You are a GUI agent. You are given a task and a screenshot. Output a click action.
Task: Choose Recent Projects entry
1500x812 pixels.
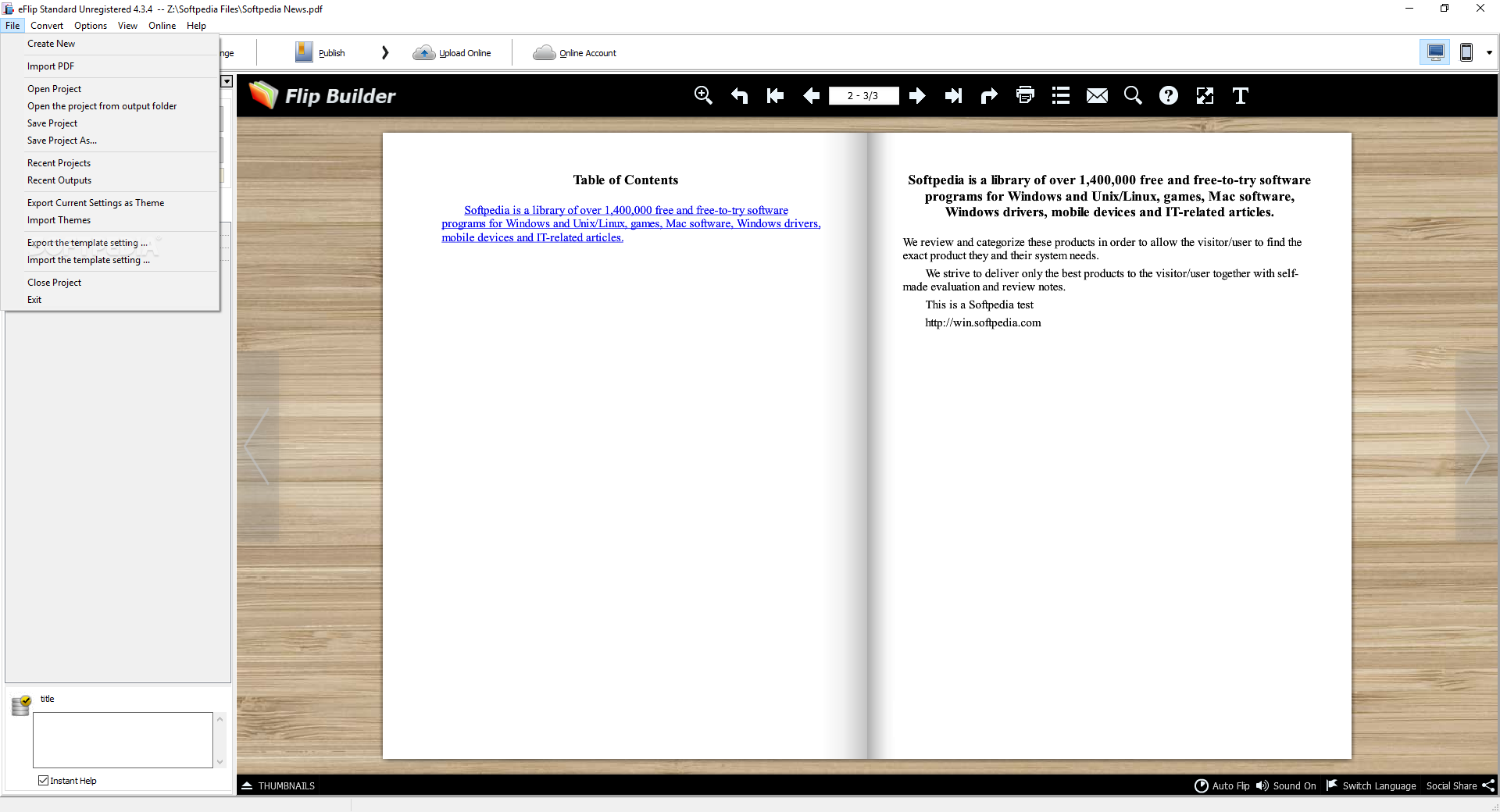110,163
